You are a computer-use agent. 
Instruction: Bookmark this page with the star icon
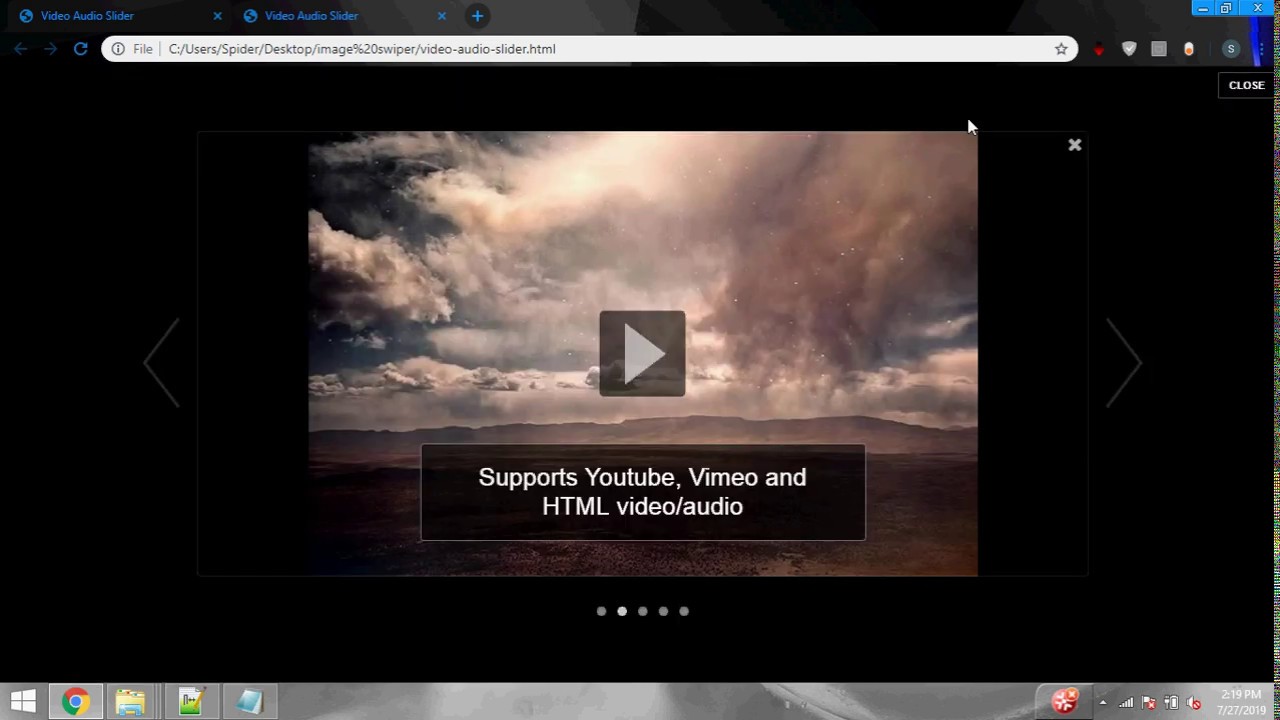click(x=1061, y=49)
